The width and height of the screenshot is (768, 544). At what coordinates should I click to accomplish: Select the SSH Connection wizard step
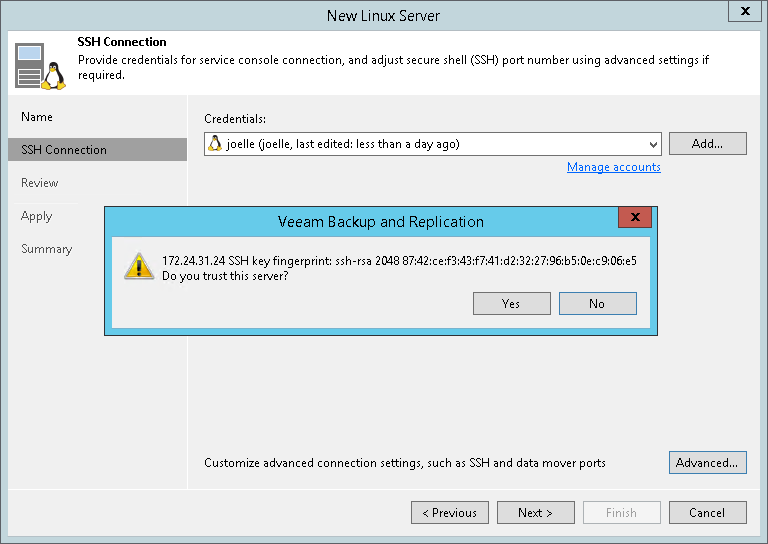coord(64,150)
